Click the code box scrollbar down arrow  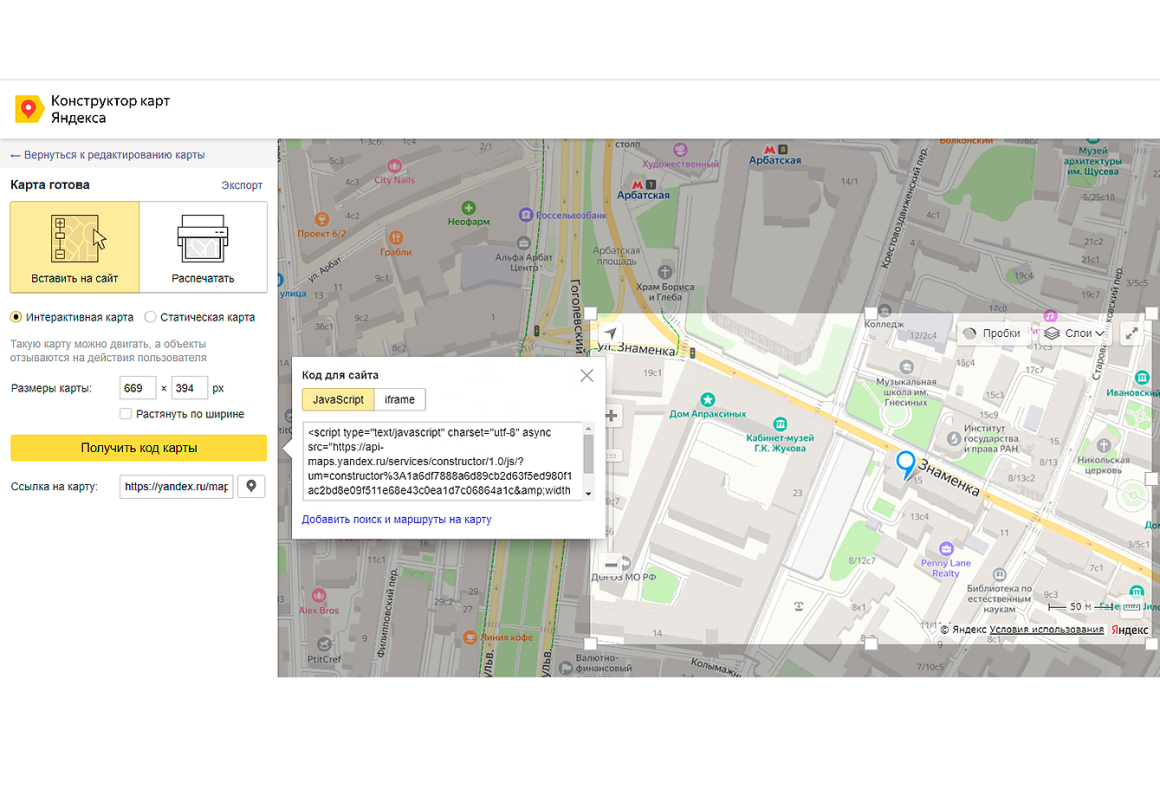588,493
